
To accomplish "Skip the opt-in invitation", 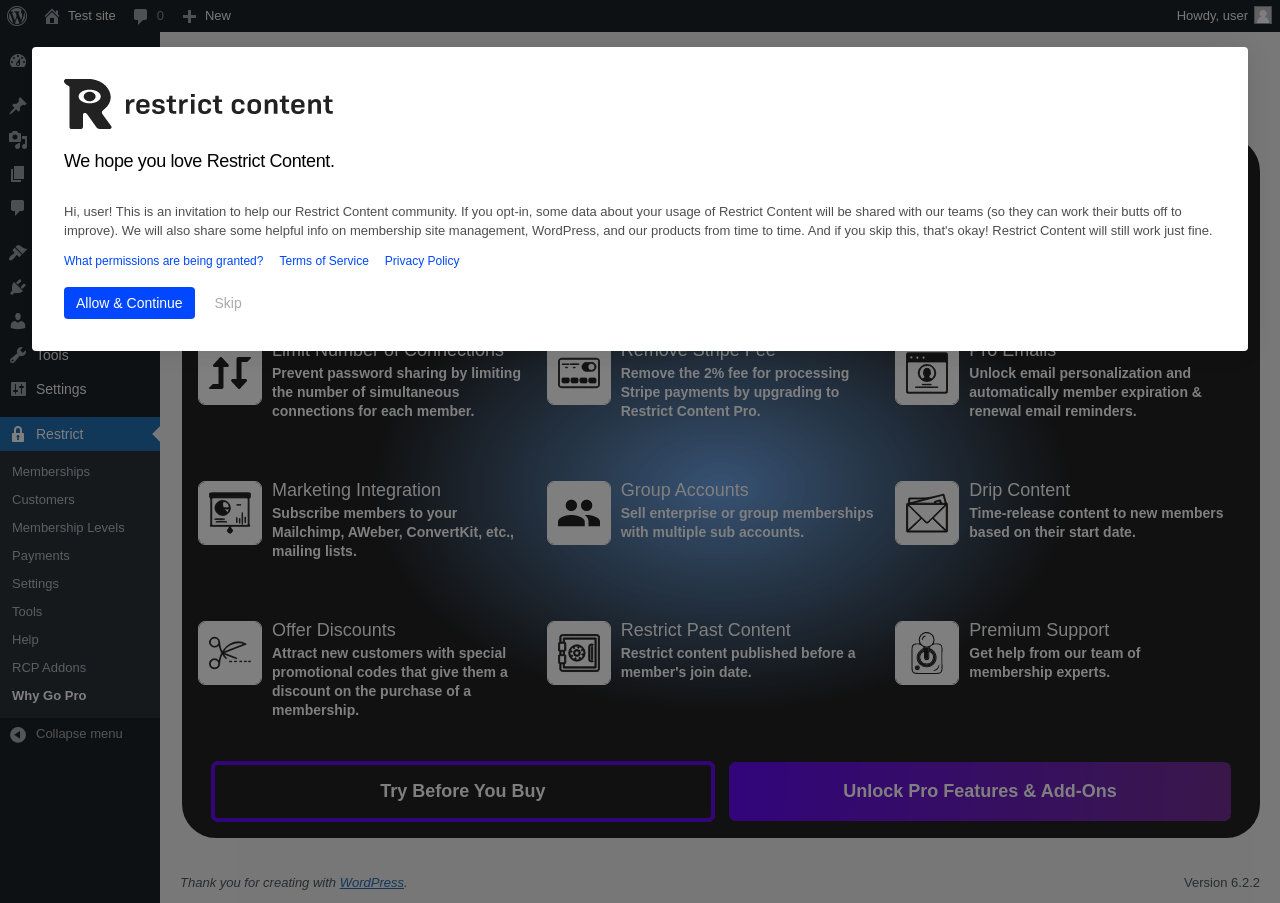I will 228,303.
